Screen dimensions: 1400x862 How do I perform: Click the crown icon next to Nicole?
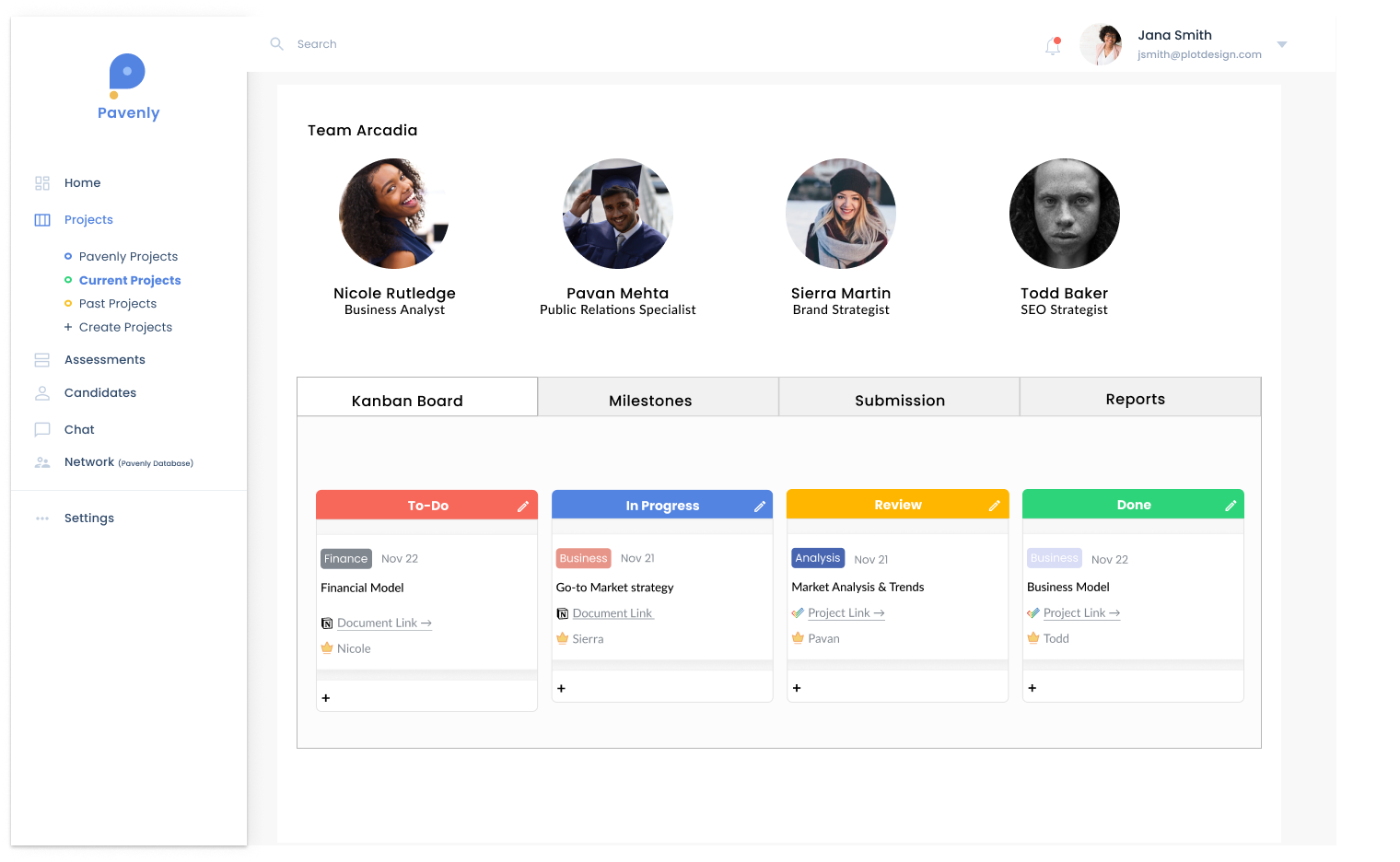327,647
